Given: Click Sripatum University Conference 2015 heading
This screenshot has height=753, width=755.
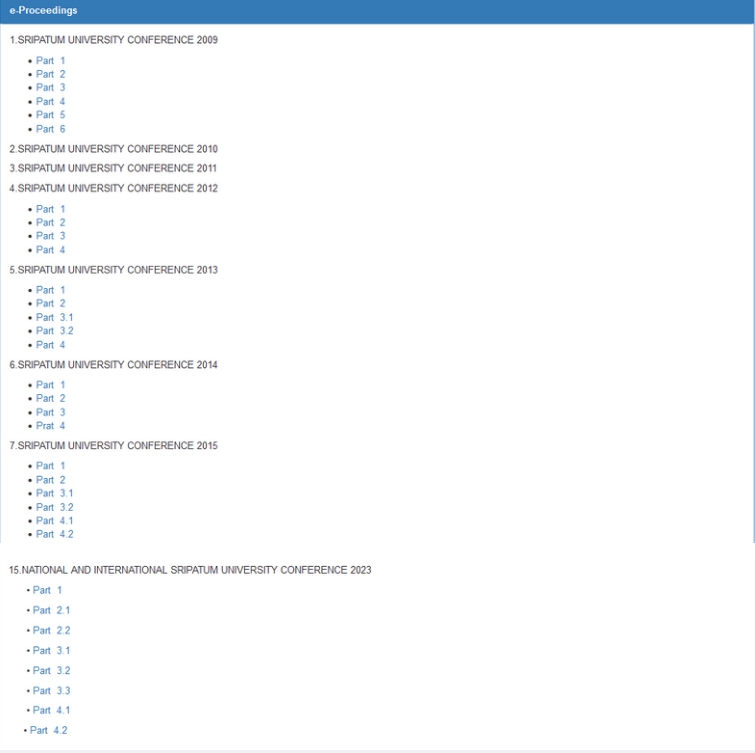Looking at the screenshot, I should click(114, 445).
